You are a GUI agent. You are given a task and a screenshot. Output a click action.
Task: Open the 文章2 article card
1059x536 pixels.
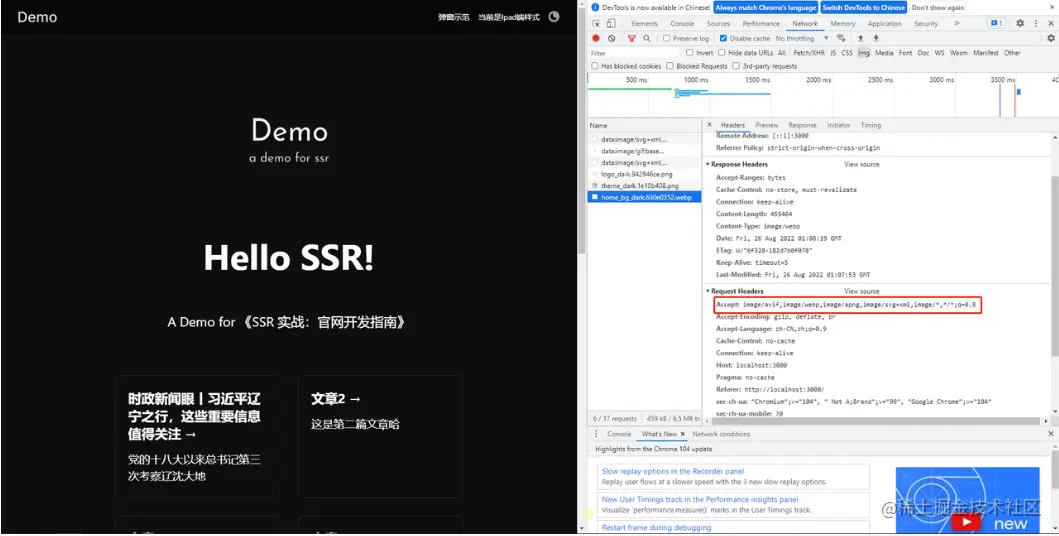pos(380,436)
